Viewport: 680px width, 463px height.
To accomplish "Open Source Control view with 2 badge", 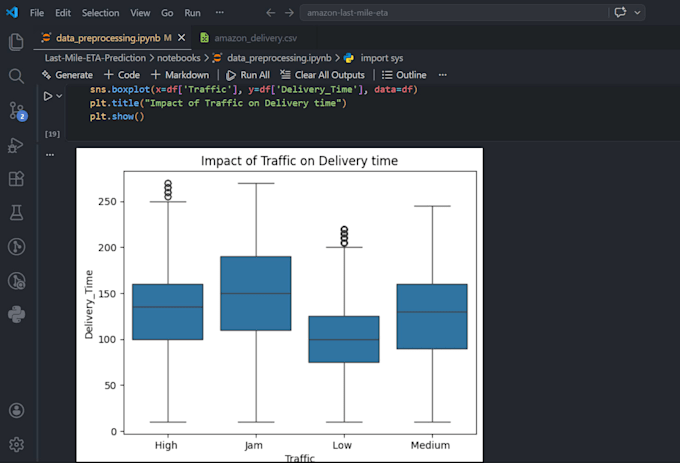I will tap(17, 111).
